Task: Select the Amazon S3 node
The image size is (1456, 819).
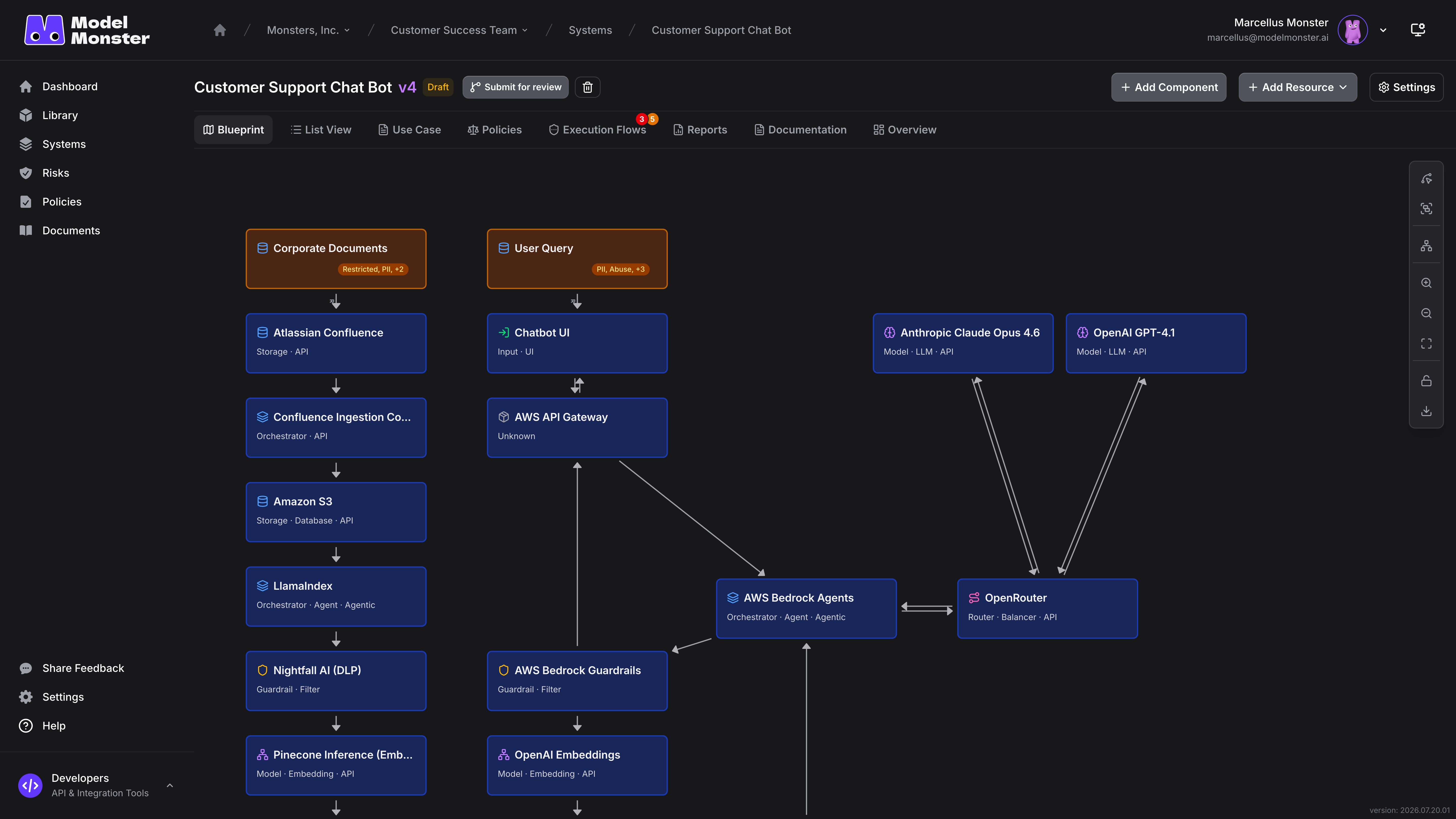Action: tap(336, 512)
